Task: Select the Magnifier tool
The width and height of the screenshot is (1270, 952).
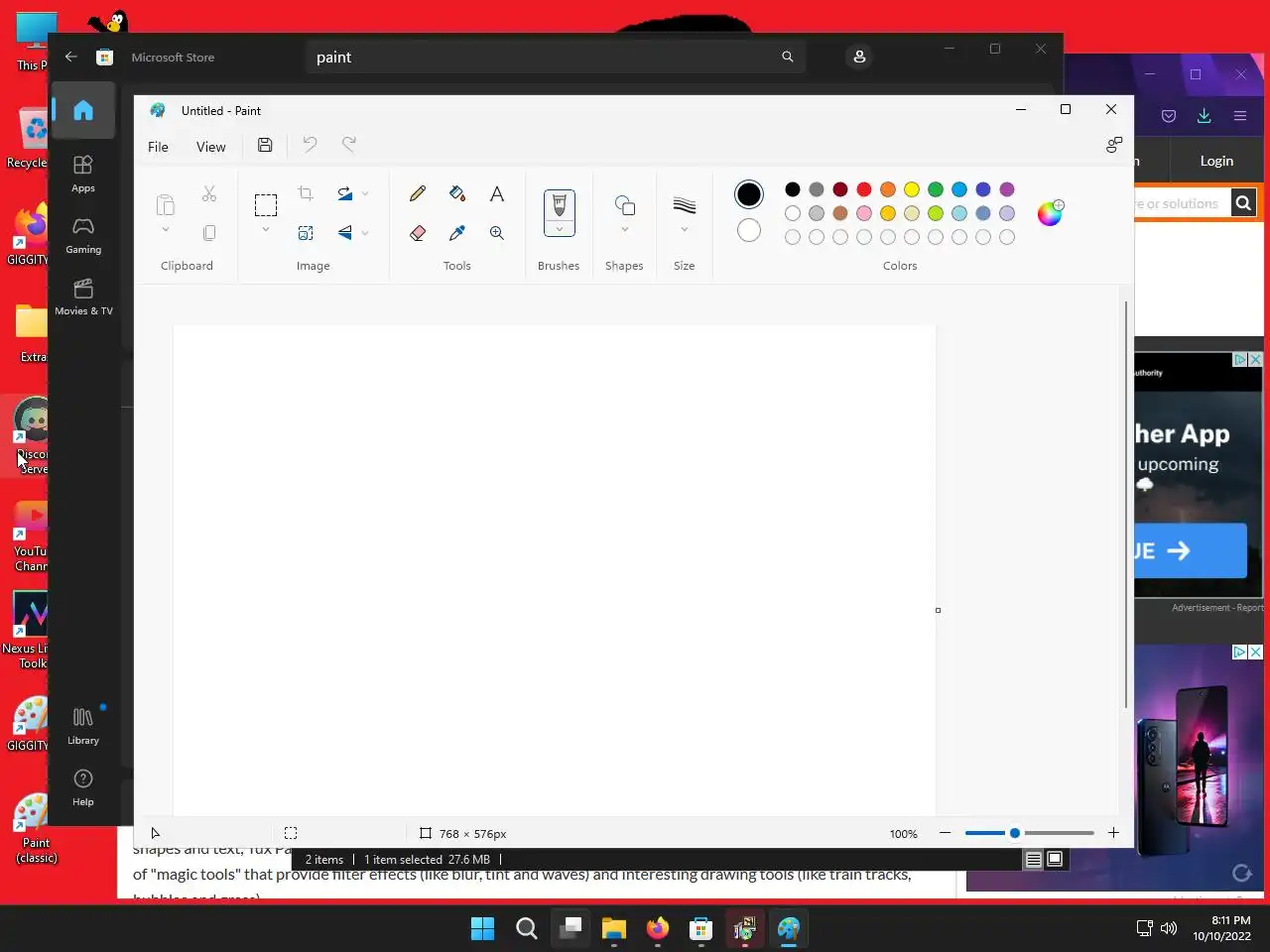Action: [x=497, y=233]
